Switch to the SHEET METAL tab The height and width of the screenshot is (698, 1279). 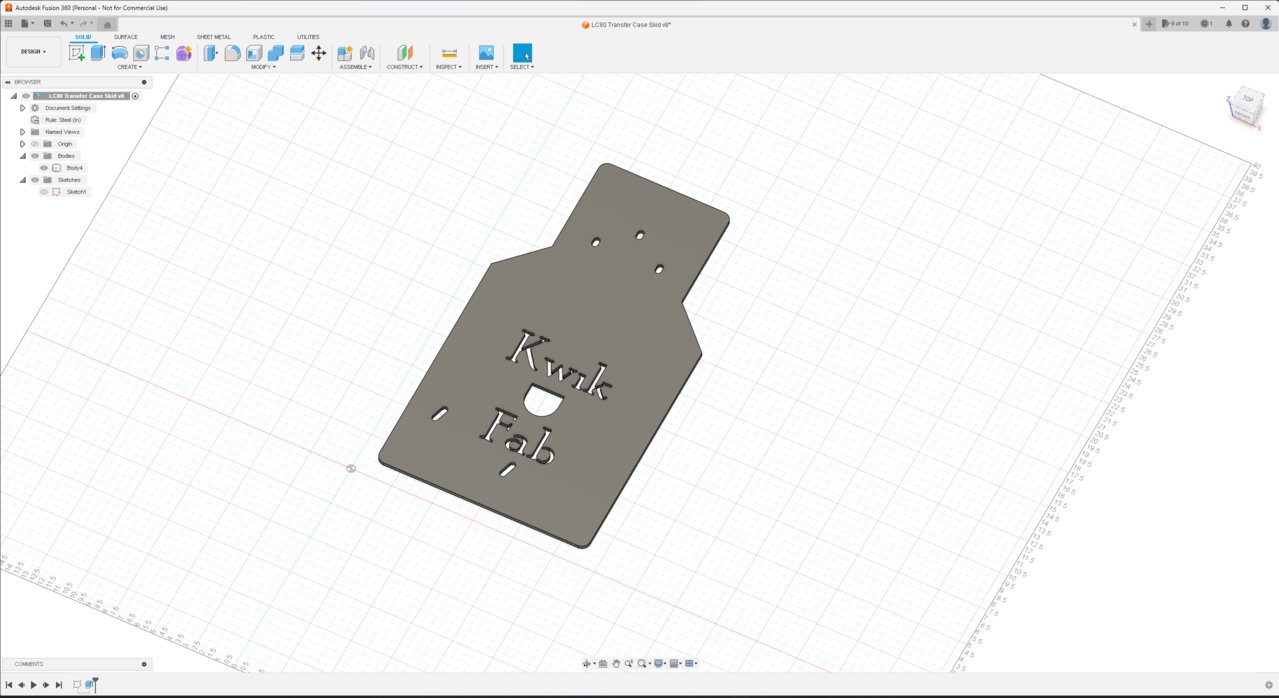(x=214, y=37)
